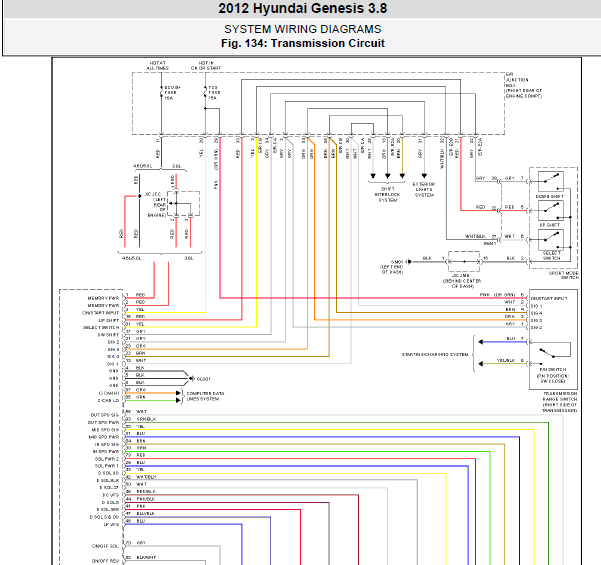
Task: Click the 'HOT IN ON OR START' label
Action: pyautogui.click(x=206, y=66)
